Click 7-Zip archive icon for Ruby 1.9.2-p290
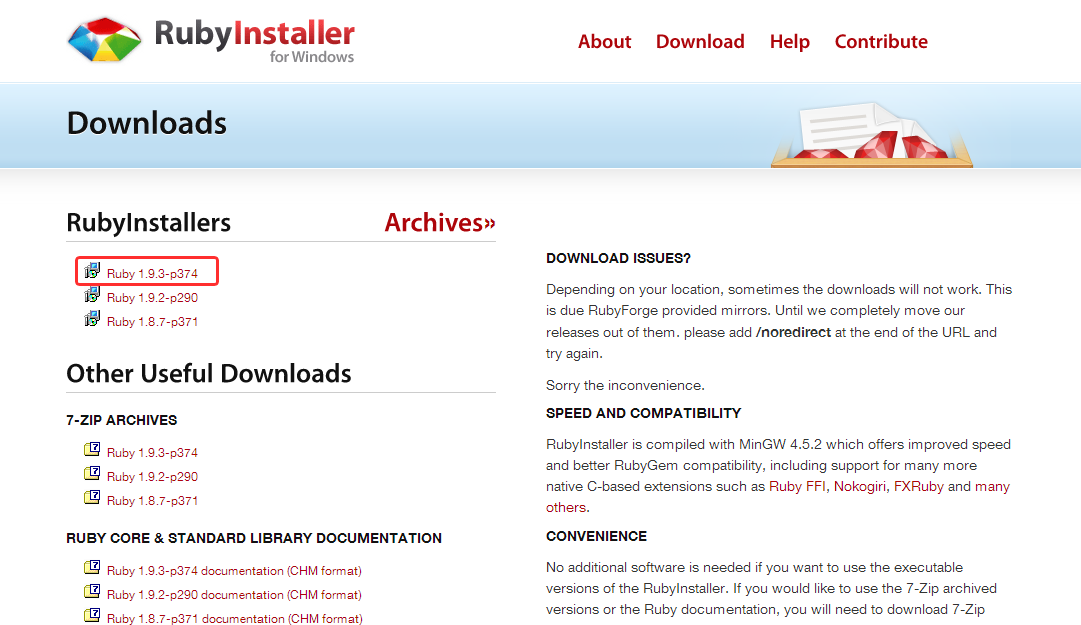Viewport: 1081px width, 625px height. (93, 475)
